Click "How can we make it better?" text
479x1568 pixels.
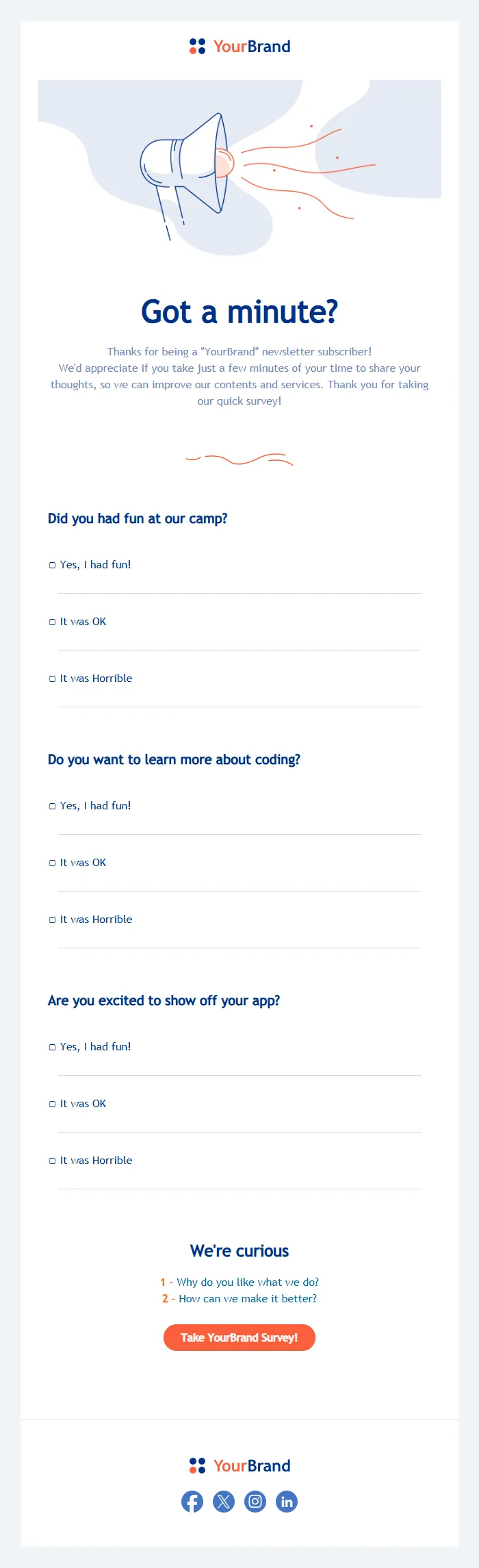(x=247, y=1298)
